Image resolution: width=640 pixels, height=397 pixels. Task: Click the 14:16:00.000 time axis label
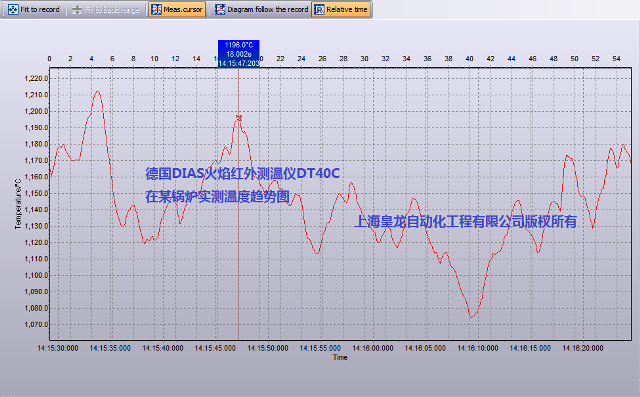(x=373, y=348)
